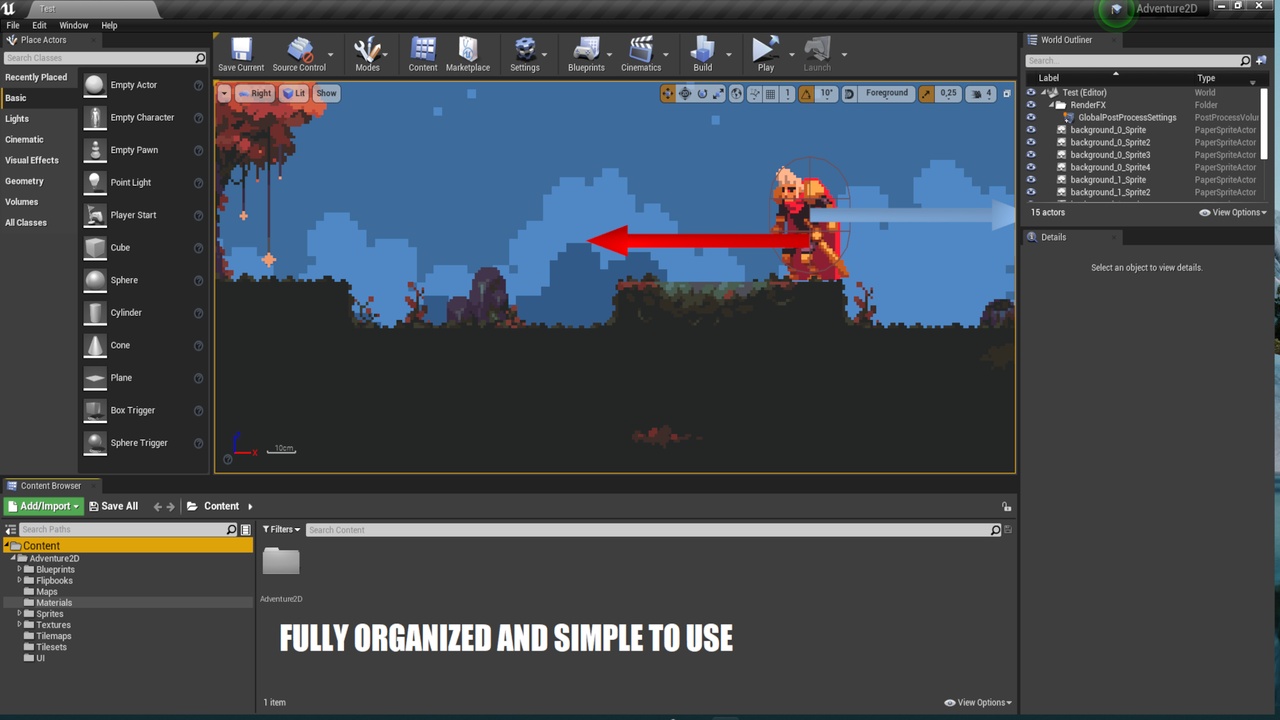The height and width of the screenshot is (720, 1280).
Task: Select the Geometry category in Place Actors
Action: pos(25,181)
